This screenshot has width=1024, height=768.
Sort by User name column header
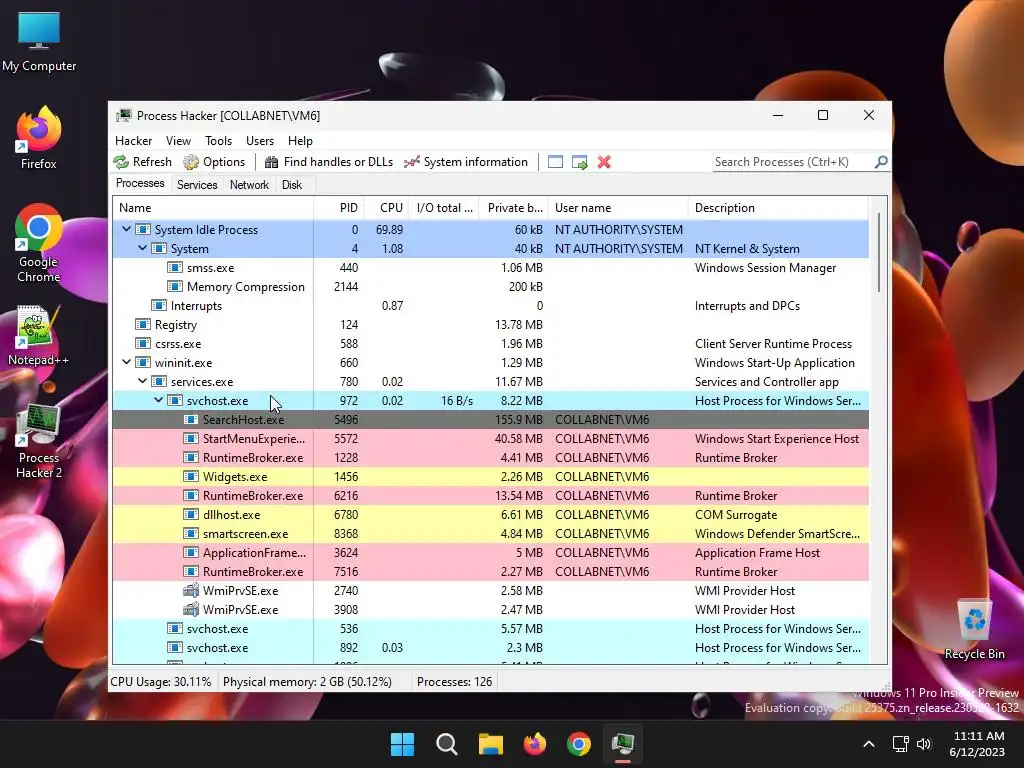(x=618, y=208)
